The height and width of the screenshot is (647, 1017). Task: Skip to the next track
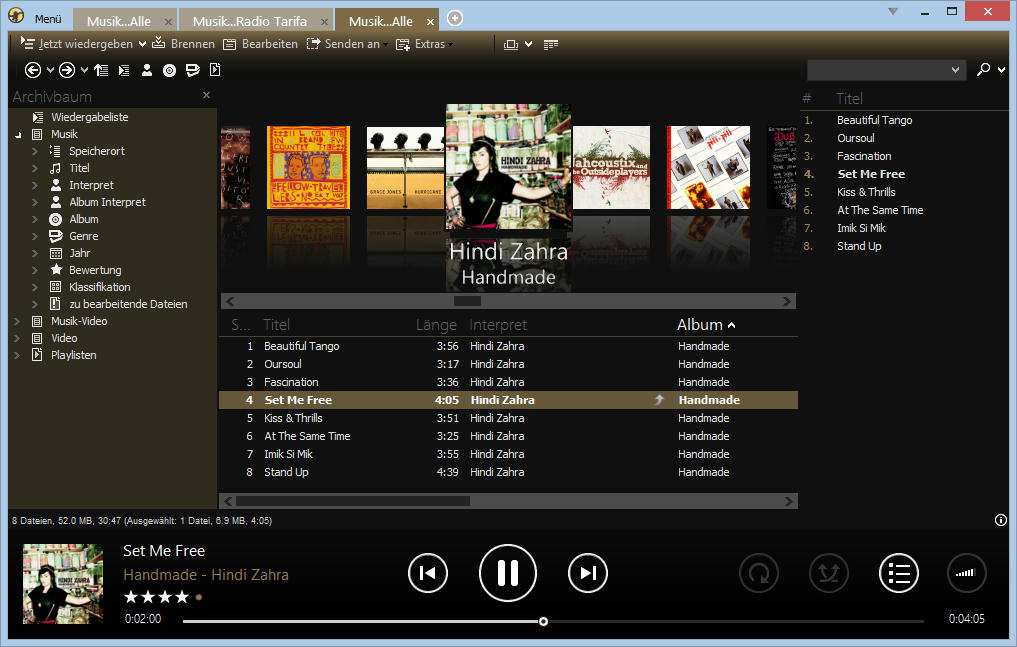click(588, 573)
